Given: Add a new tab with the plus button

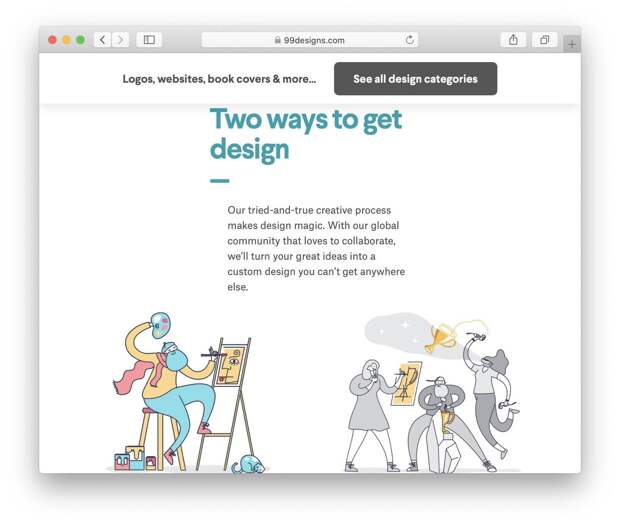Looking at the screenshot, I should click(x=572, y=44).
